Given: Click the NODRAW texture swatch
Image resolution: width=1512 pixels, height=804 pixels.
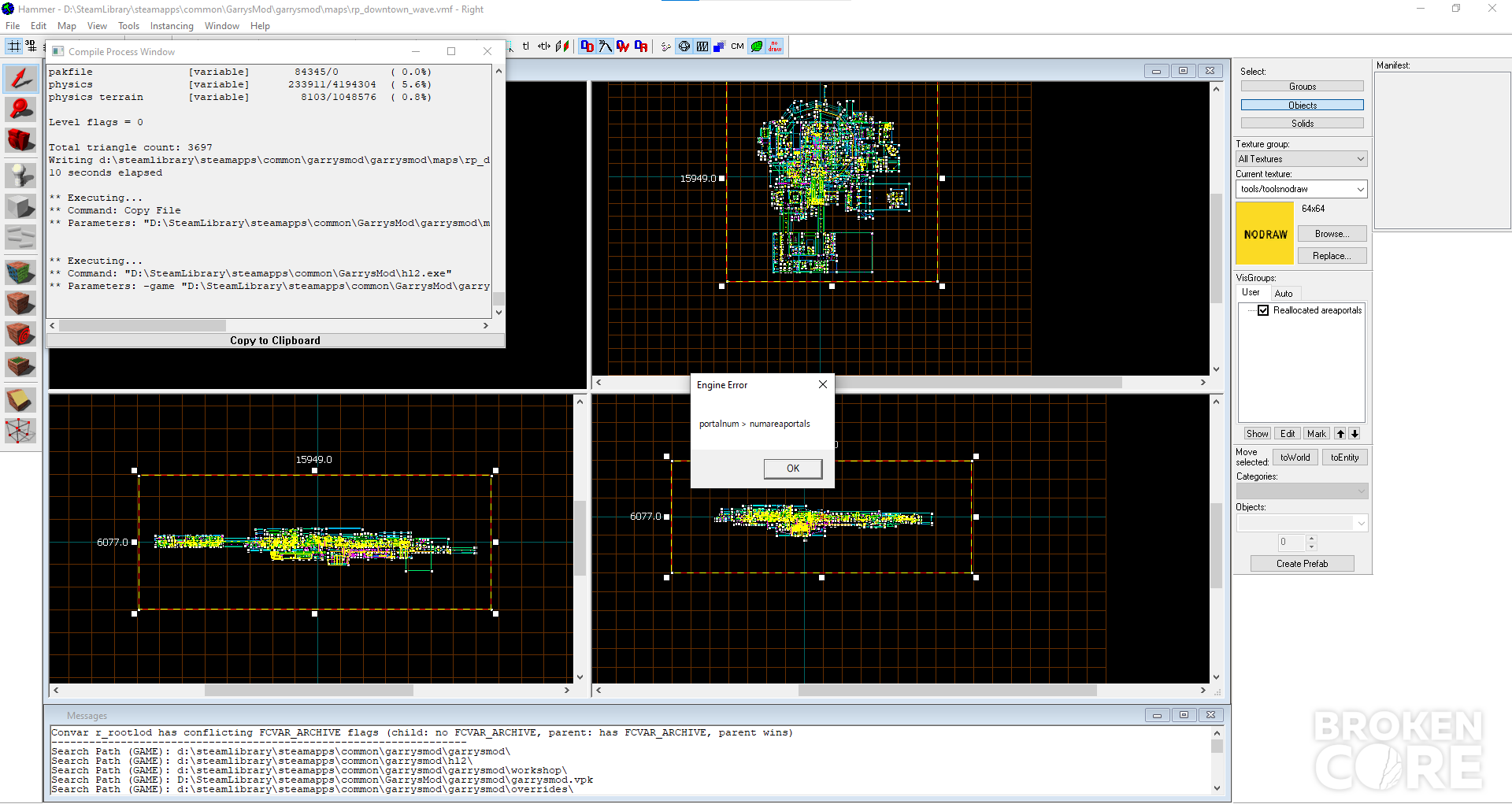Looking at the screenshot, I should pyautogui.click(x=1265, y=233).
